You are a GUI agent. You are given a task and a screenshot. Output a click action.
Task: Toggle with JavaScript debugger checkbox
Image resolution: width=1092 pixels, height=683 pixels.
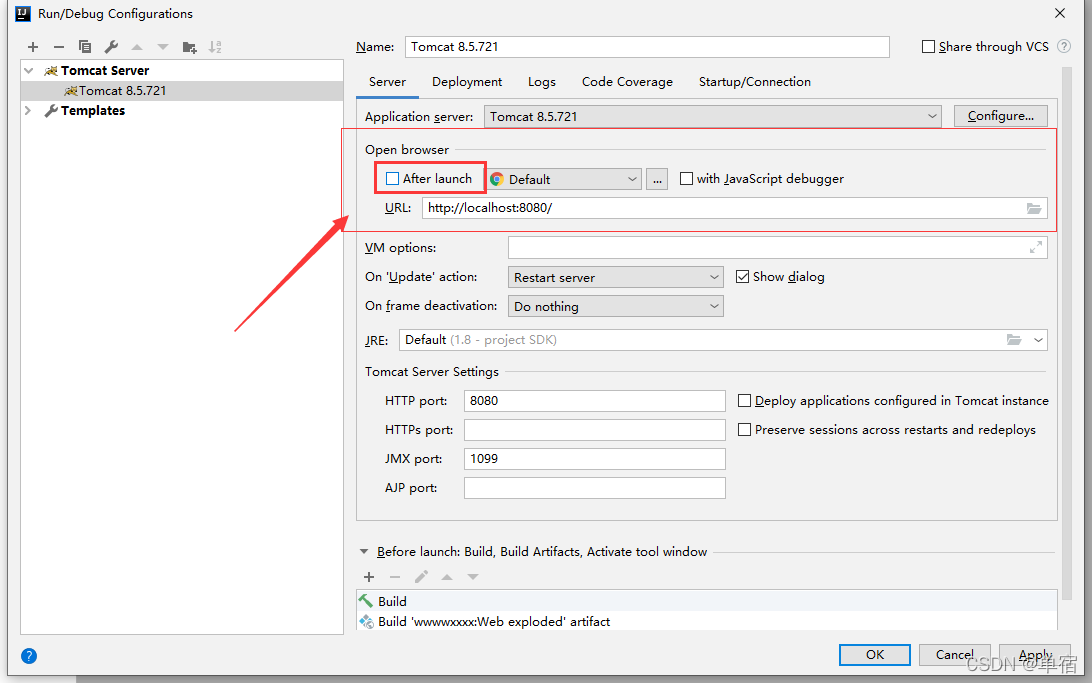(x=686, y=179)
